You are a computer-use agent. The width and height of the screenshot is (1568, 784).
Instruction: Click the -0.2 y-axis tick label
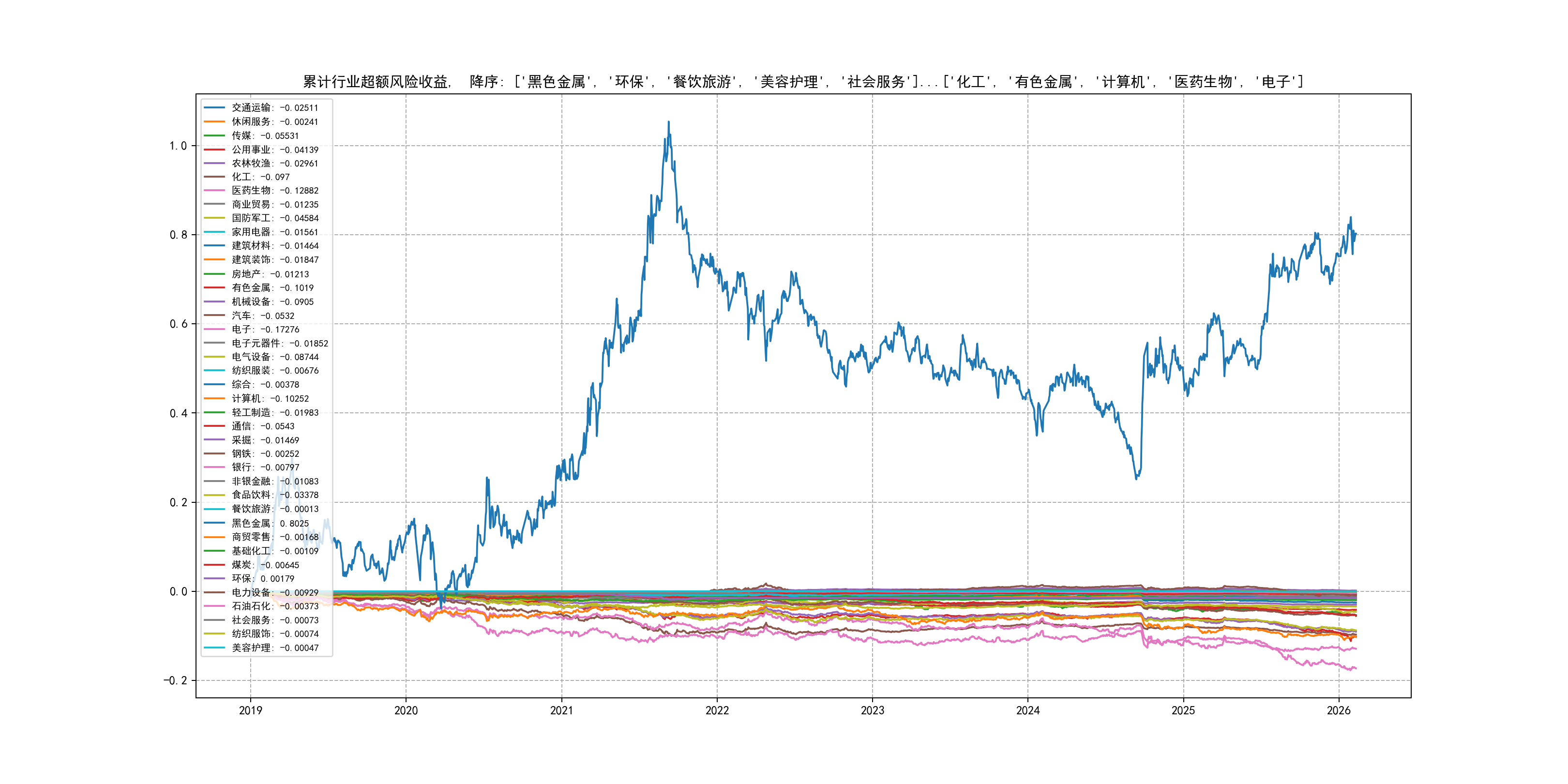tap(175, 680)
